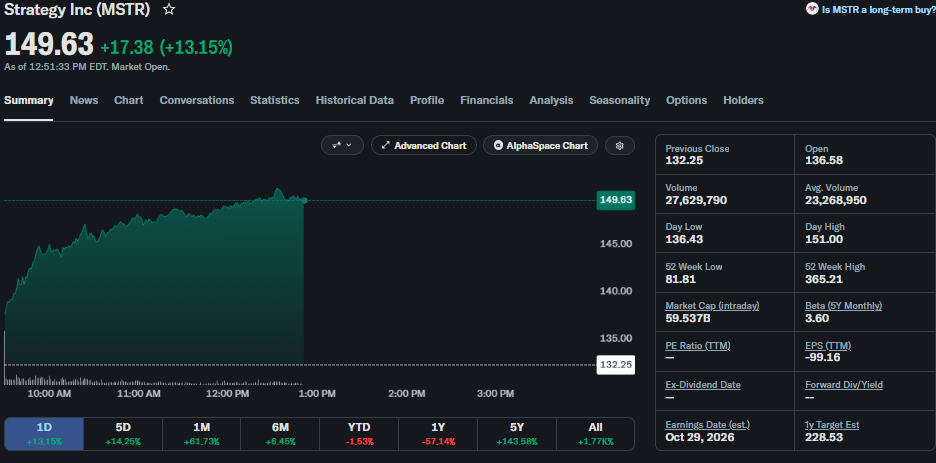The height and width of the screenshot is (463, 936).
Task: Click the 145.00 price axis label
Action: [615, 243]
